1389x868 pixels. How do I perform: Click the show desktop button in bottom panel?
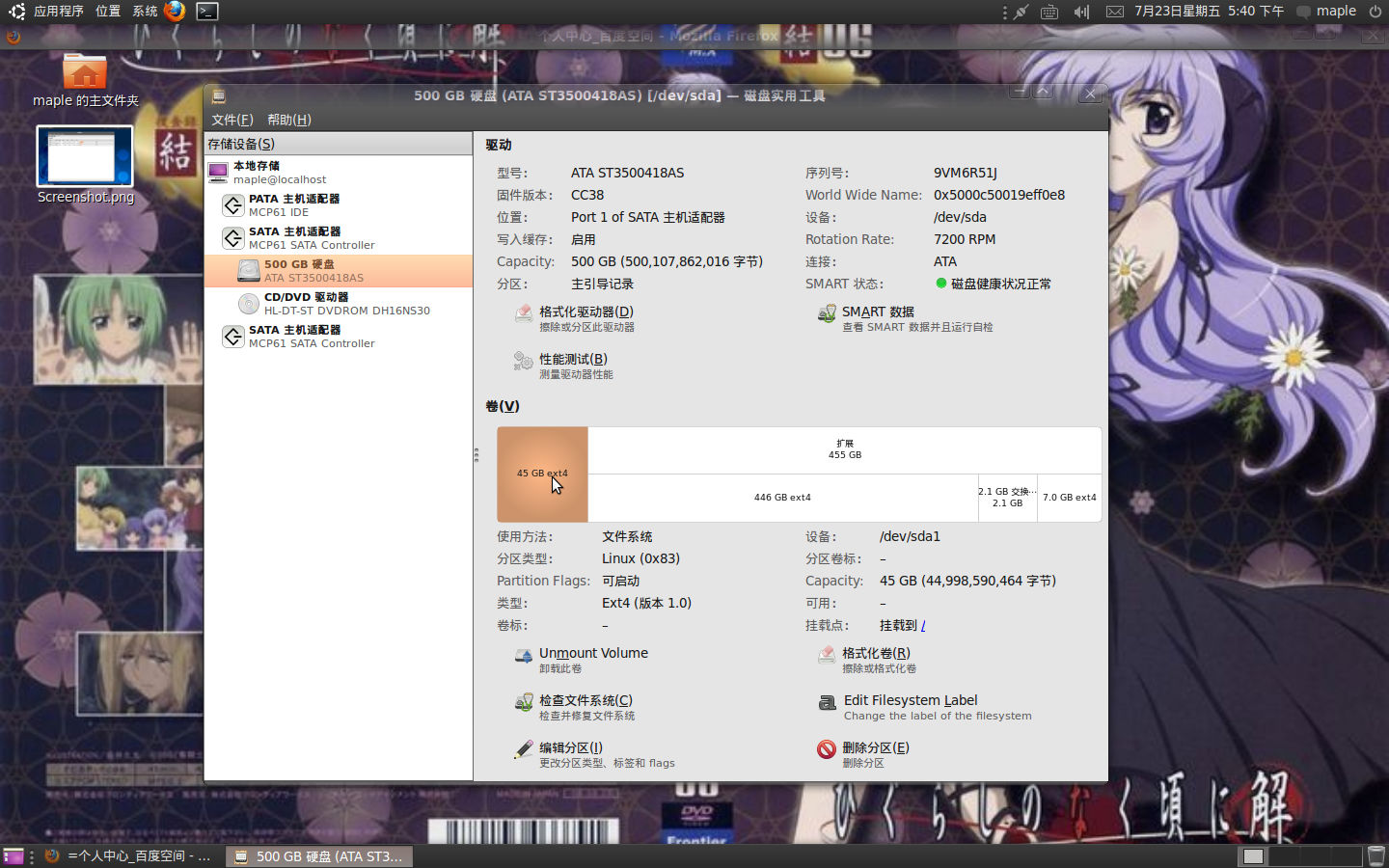(x=15, y=856)
